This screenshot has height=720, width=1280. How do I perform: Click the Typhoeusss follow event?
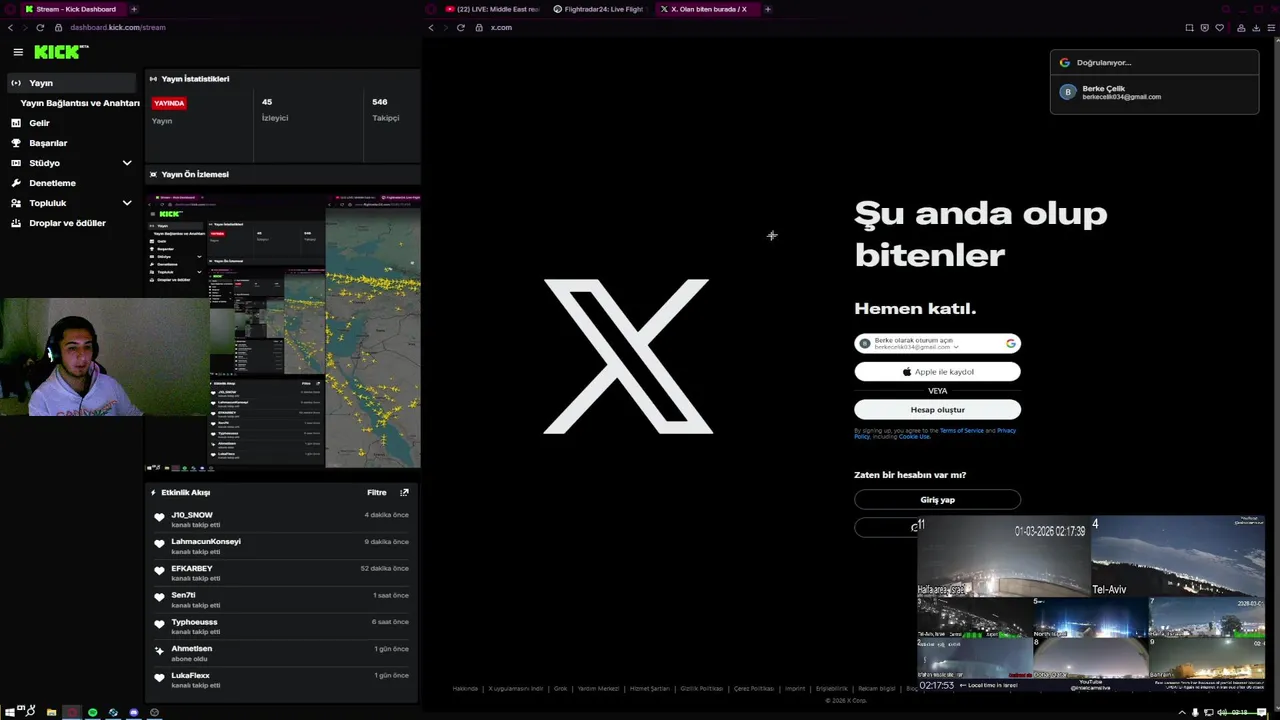[280, 626]
